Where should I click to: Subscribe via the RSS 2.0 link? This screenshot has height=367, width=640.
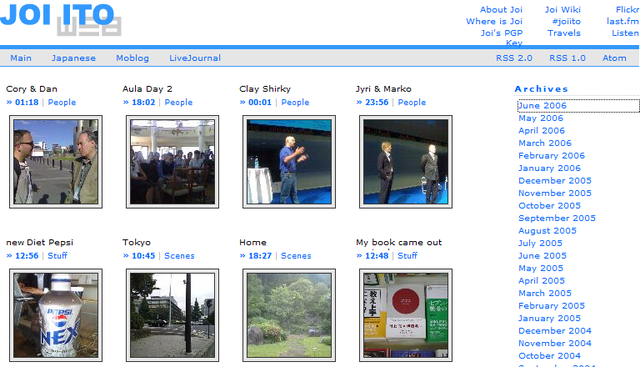coord(514,58)
